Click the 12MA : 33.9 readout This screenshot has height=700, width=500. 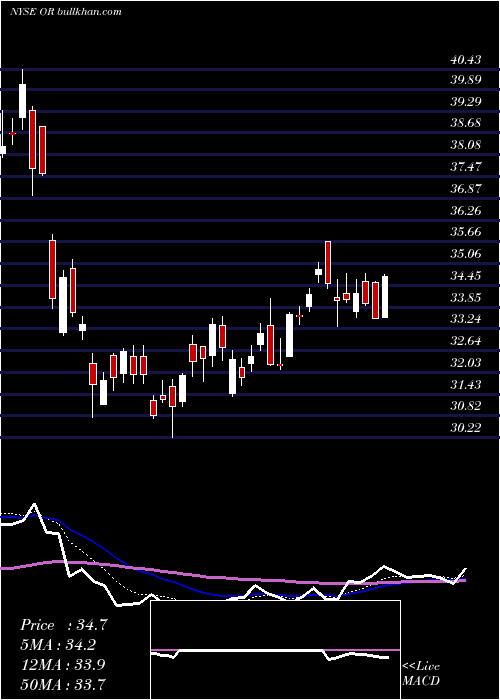click(x=64, y=664)
